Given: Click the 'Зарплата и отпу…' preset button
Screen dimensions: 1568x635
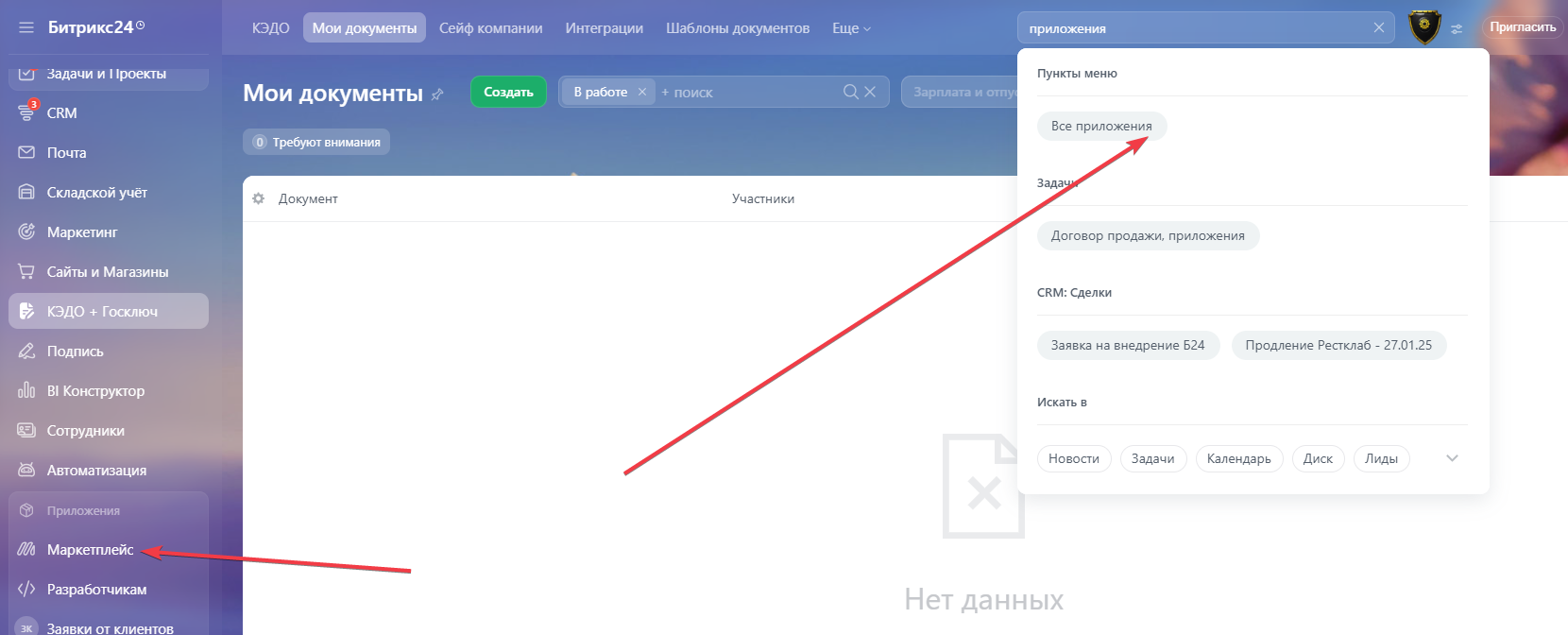Looking at the screenshot, I should [960, 92].
